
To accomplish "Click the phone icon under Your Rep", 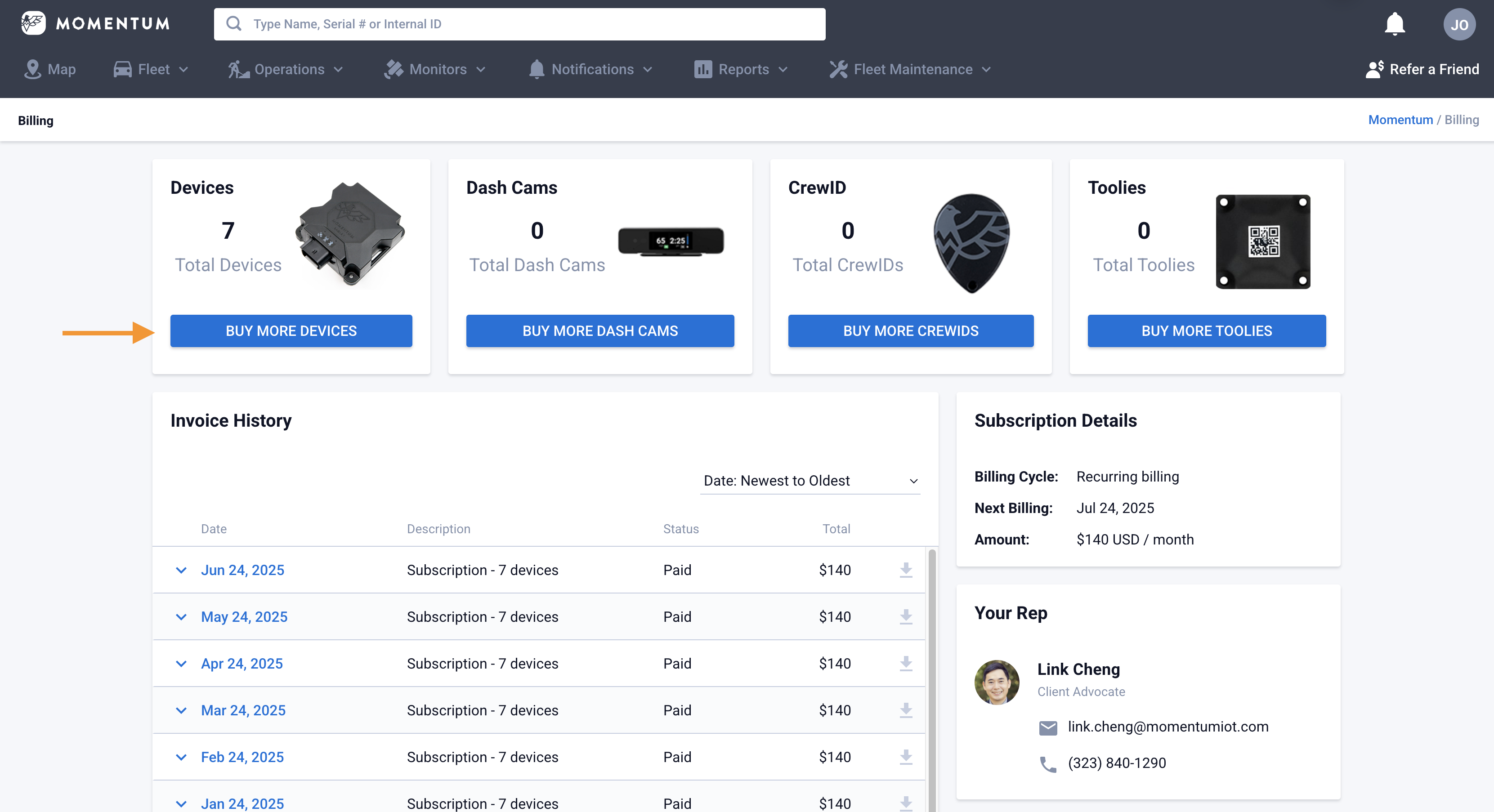I will pyautogui.click(x=1047, y=764).
